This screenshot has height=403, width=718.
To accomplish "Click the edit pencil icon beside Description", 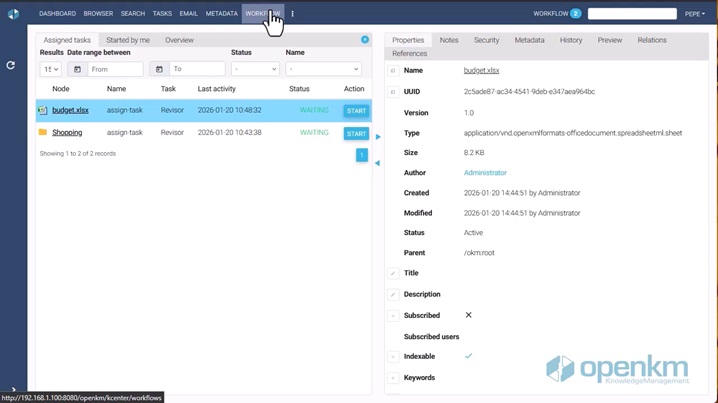I will coord(393,294).
